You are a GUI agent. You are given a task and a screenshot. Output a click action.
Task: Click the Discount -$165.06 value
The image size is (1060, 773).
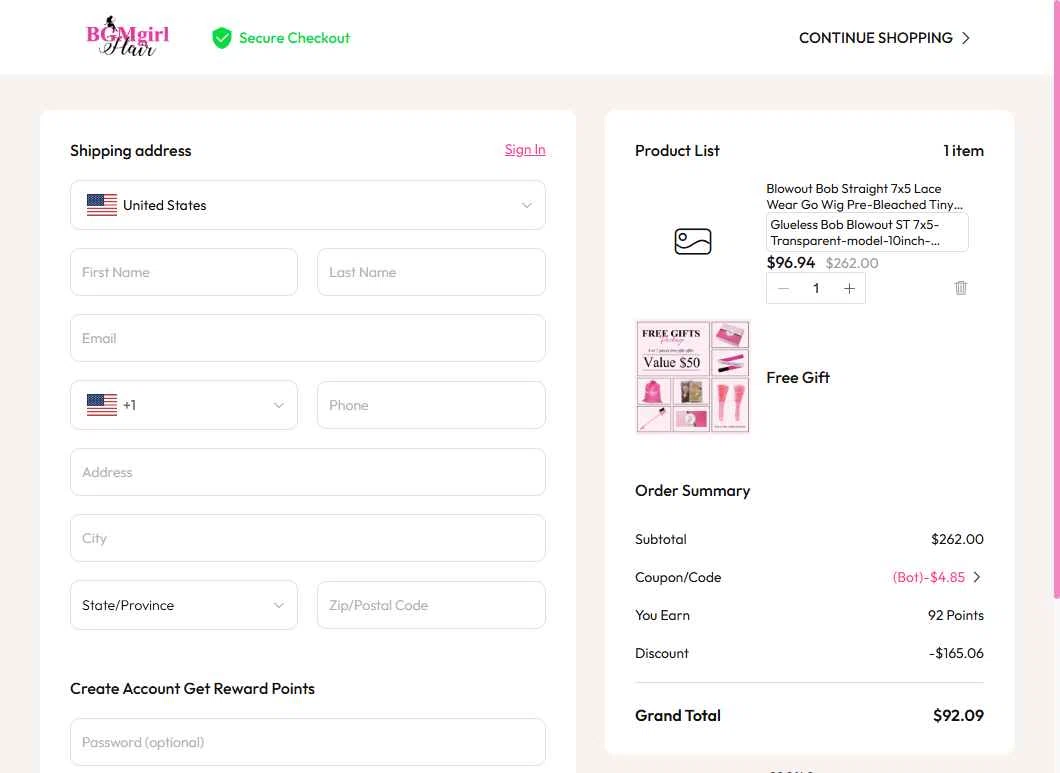pos(956,653)
